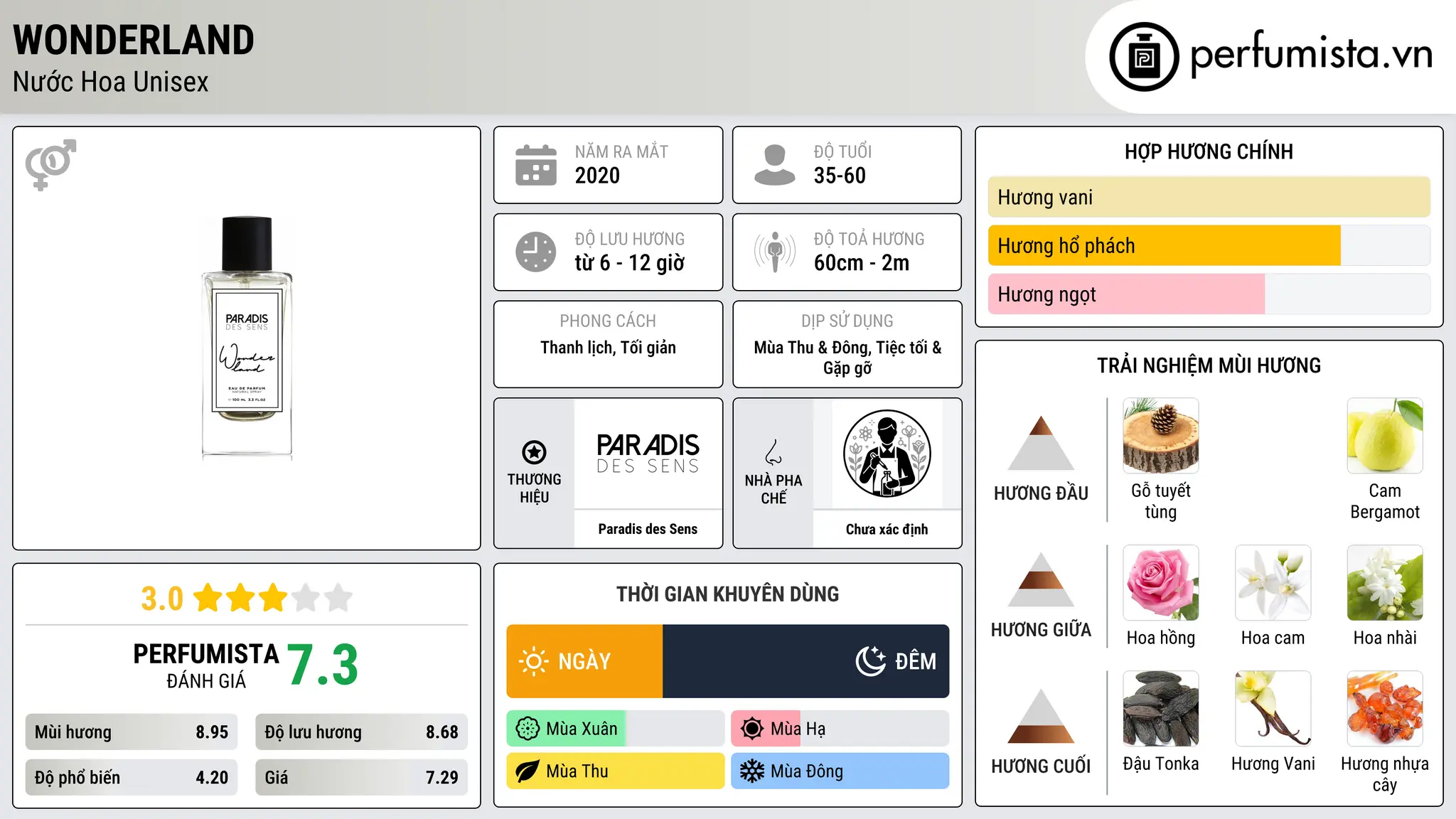The height and width of the screenshot is (819, 1456).
Task: Click the Mùi hương 8.95 score row
Action: coord(132,732)
